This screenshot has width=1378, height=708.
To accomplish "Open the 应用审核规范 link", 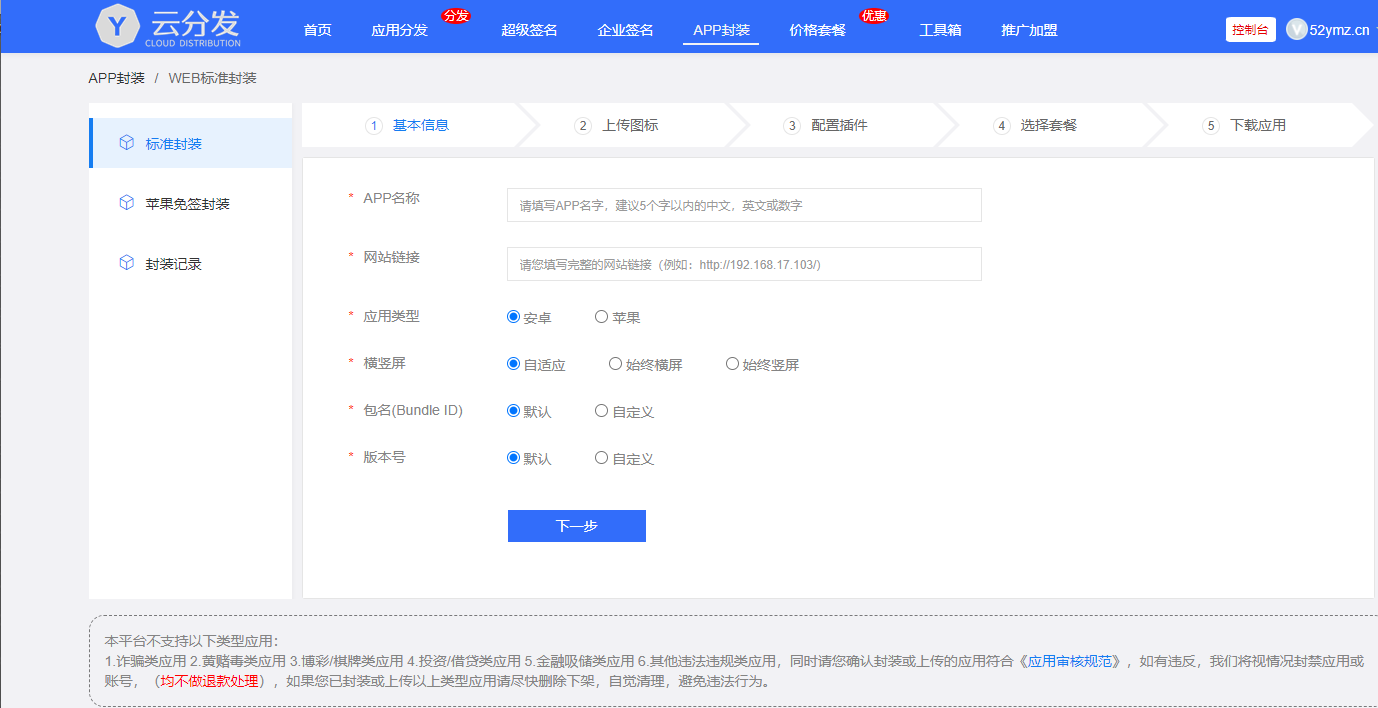I will pyautogui.click(x=1069, y=661).
